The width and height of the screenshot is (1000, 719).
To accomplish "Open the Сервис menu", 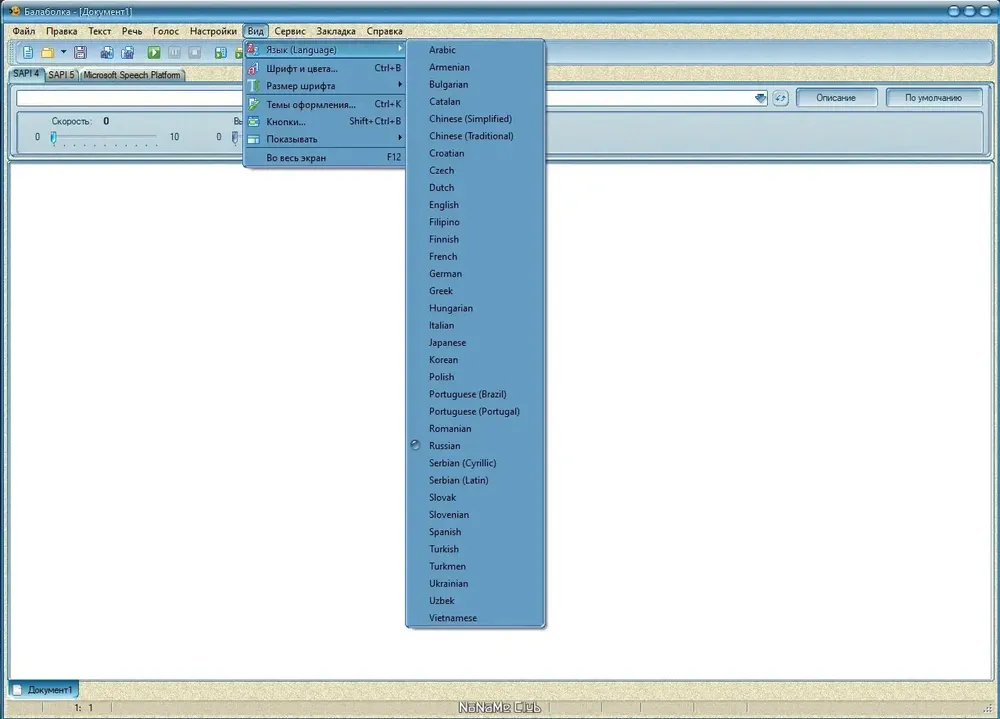I will pyautogui.click(x=290, y=31).
